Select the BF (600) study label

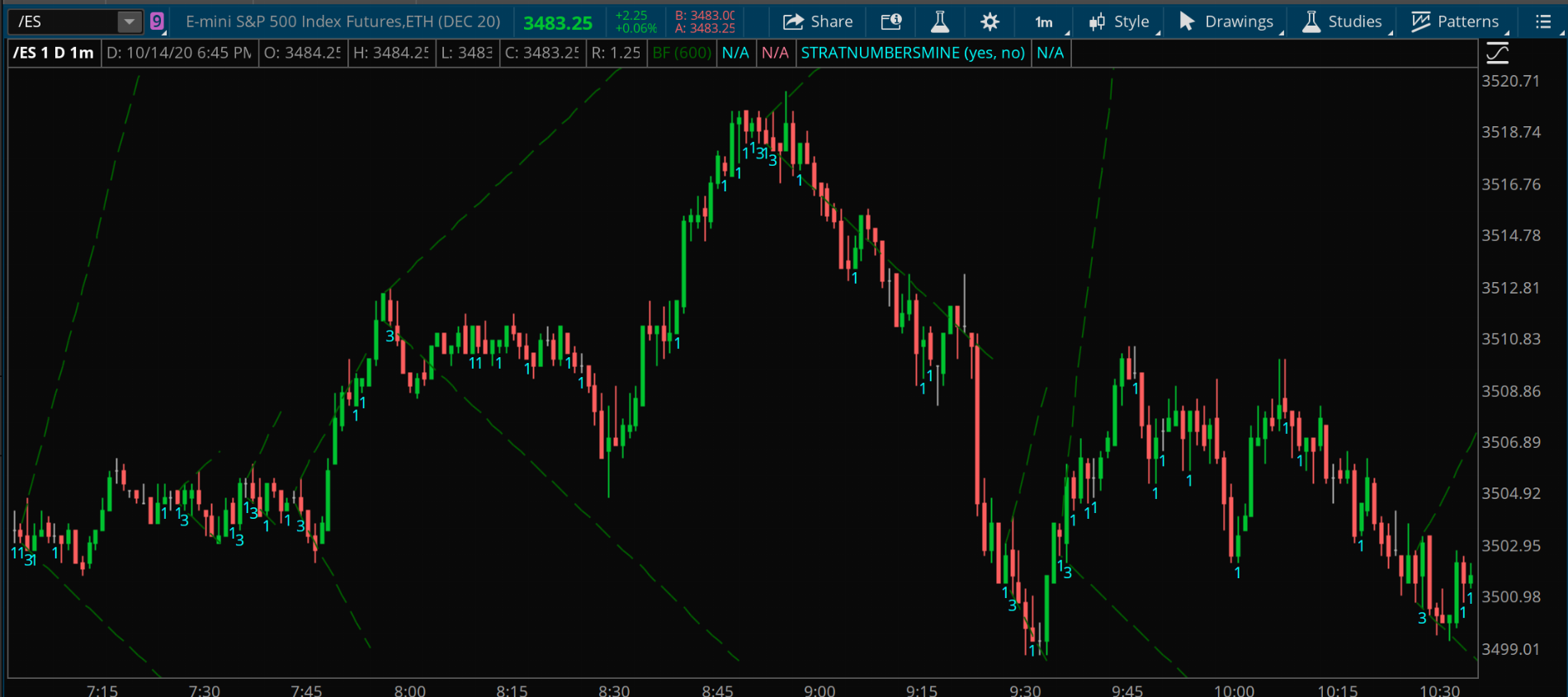(x=682, y=53)
